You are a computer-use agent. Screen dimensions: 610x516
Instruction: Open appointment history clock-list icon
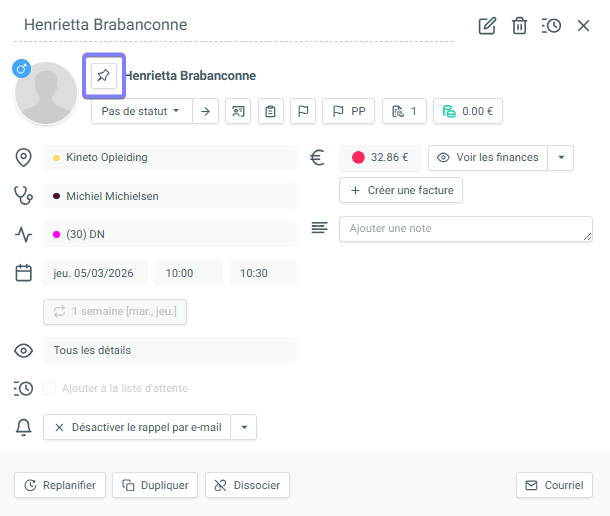(551, 25)
